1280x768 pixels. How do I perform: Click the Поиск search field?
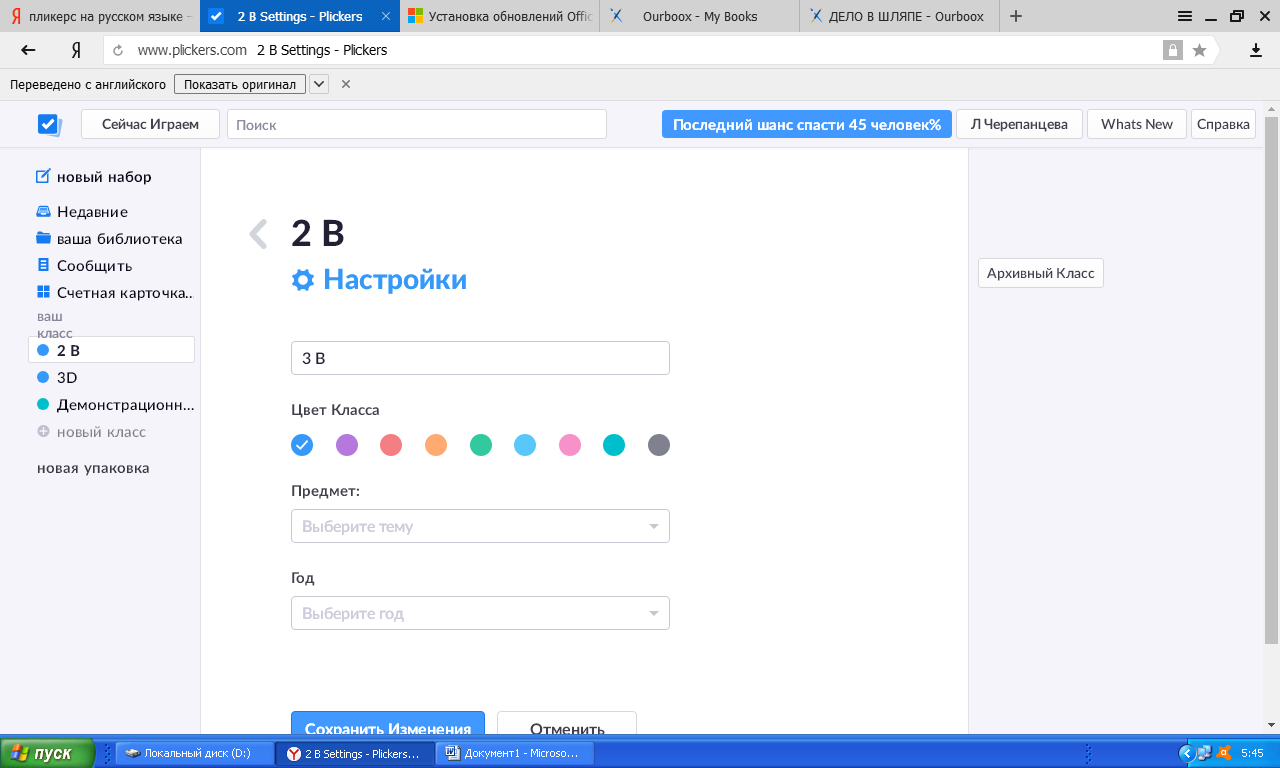[x=417, y=124]
